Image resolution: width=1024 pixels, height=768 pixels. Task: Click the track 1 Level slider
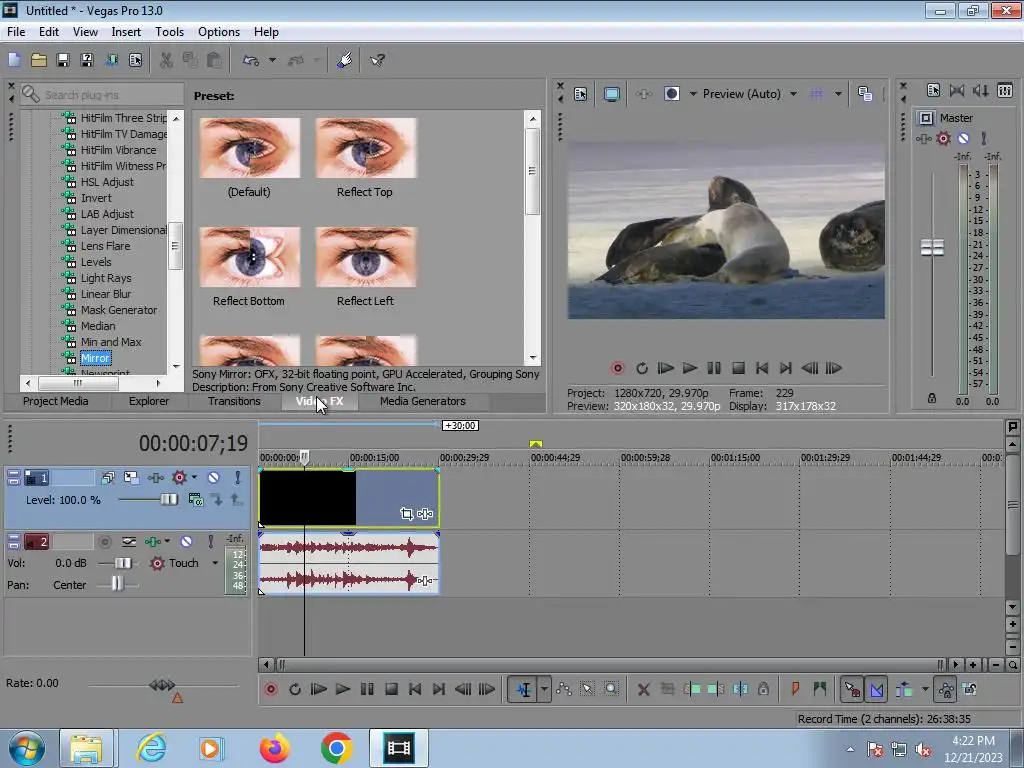(168, 500)
